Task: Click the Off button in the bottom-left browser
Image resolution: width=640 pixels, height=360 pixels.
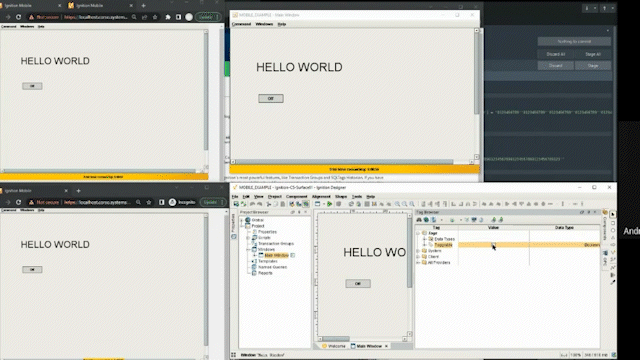Action: pos(32,269)
